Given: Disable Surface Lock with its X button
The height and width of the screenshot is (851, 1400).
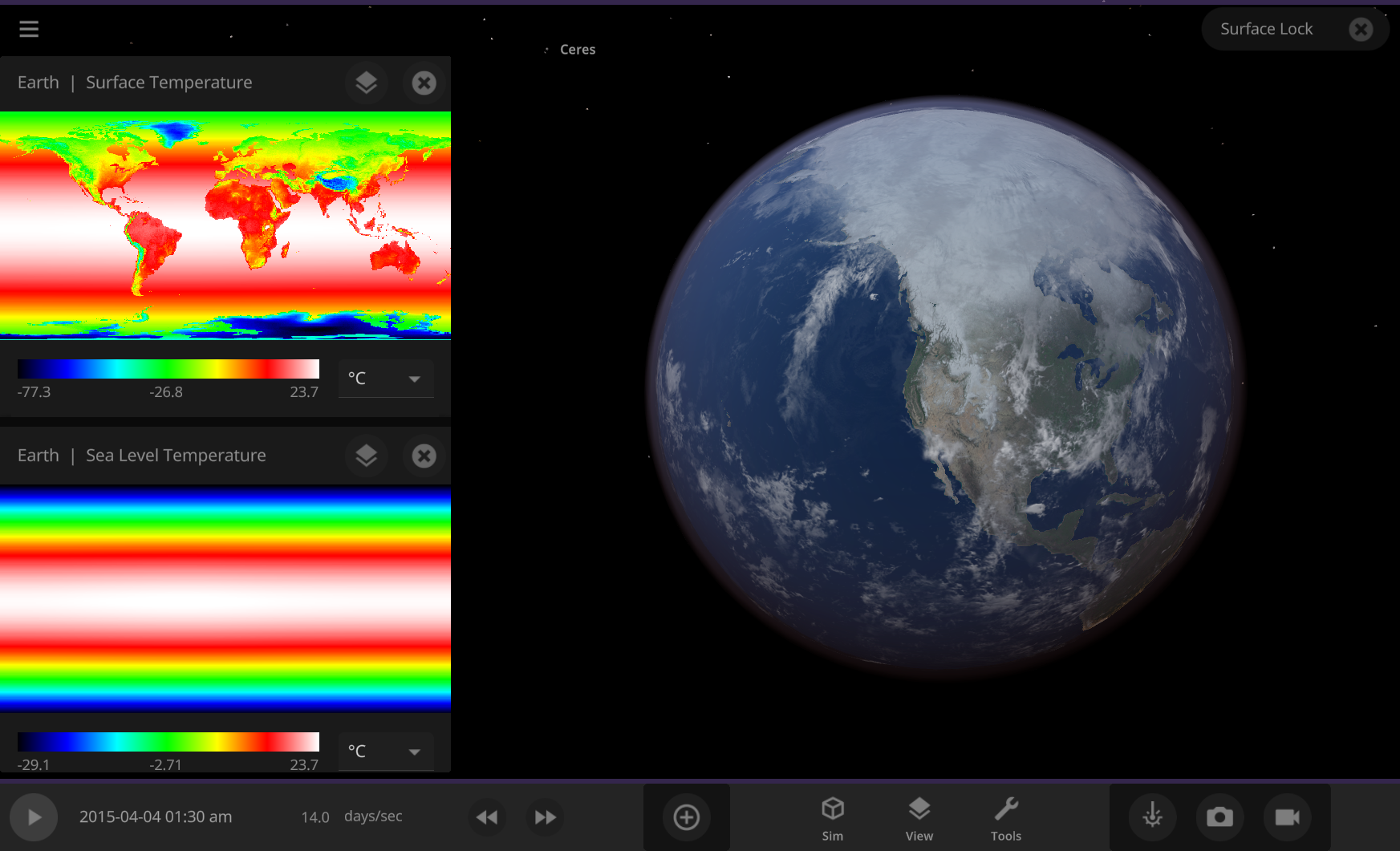Looking at the screenshot, I should 1361,30.
